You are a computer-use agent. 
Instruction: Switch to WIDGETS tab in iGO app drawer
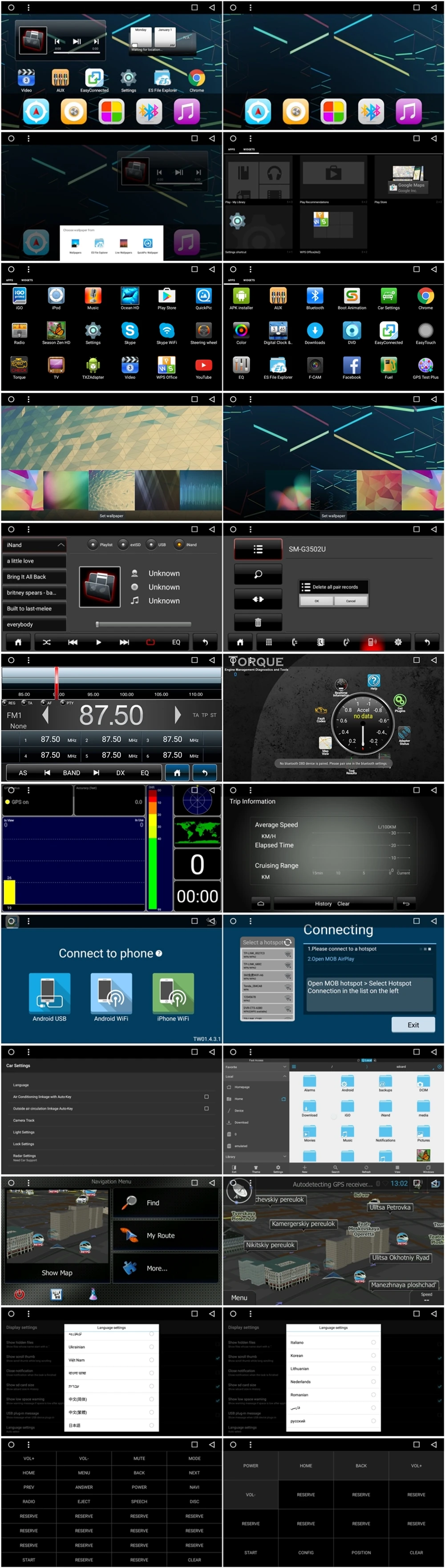[27, 280]
